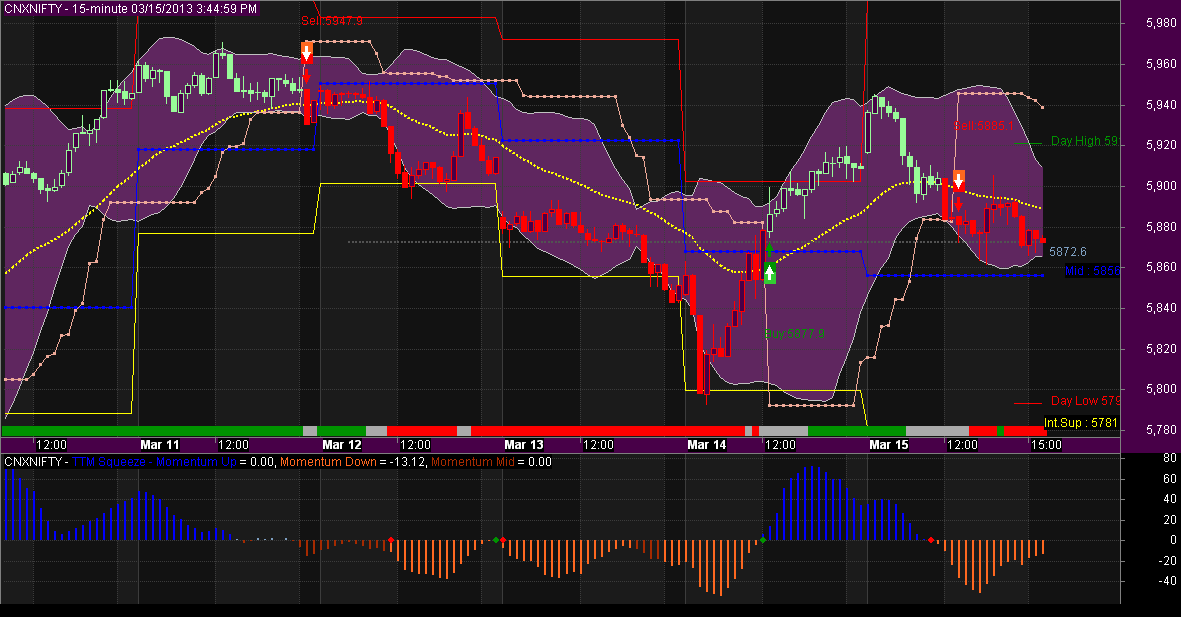Click the Sell:5885.1 signal label
1181x617 pixels.
(984, 126)
